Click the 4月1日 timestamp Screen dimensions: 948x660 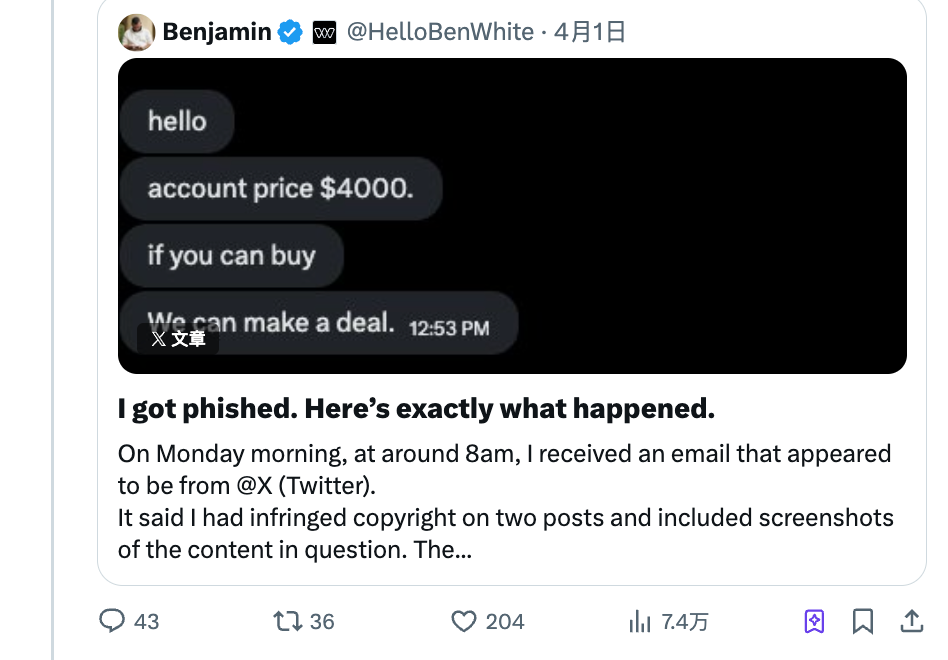(x=590, y=31)
